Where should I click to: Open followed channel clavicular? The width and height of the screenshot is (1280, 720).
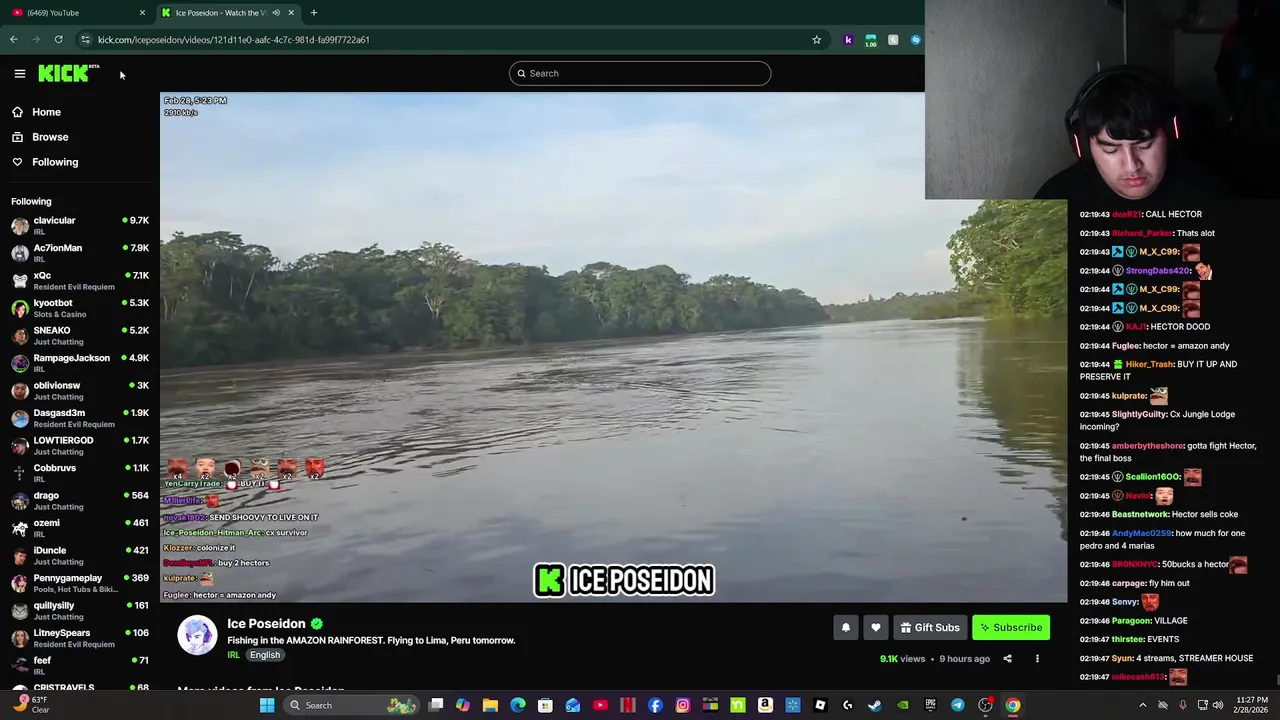80,226
